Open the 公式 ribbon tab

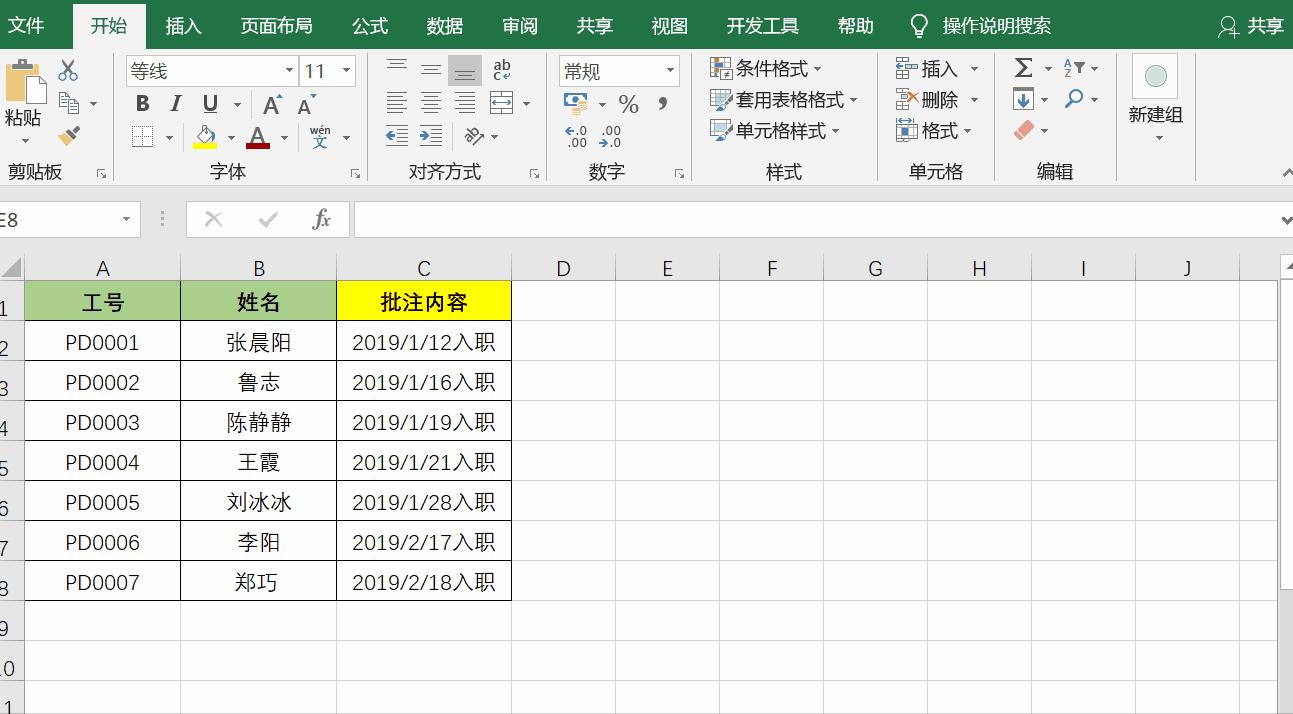coord(369,25)
